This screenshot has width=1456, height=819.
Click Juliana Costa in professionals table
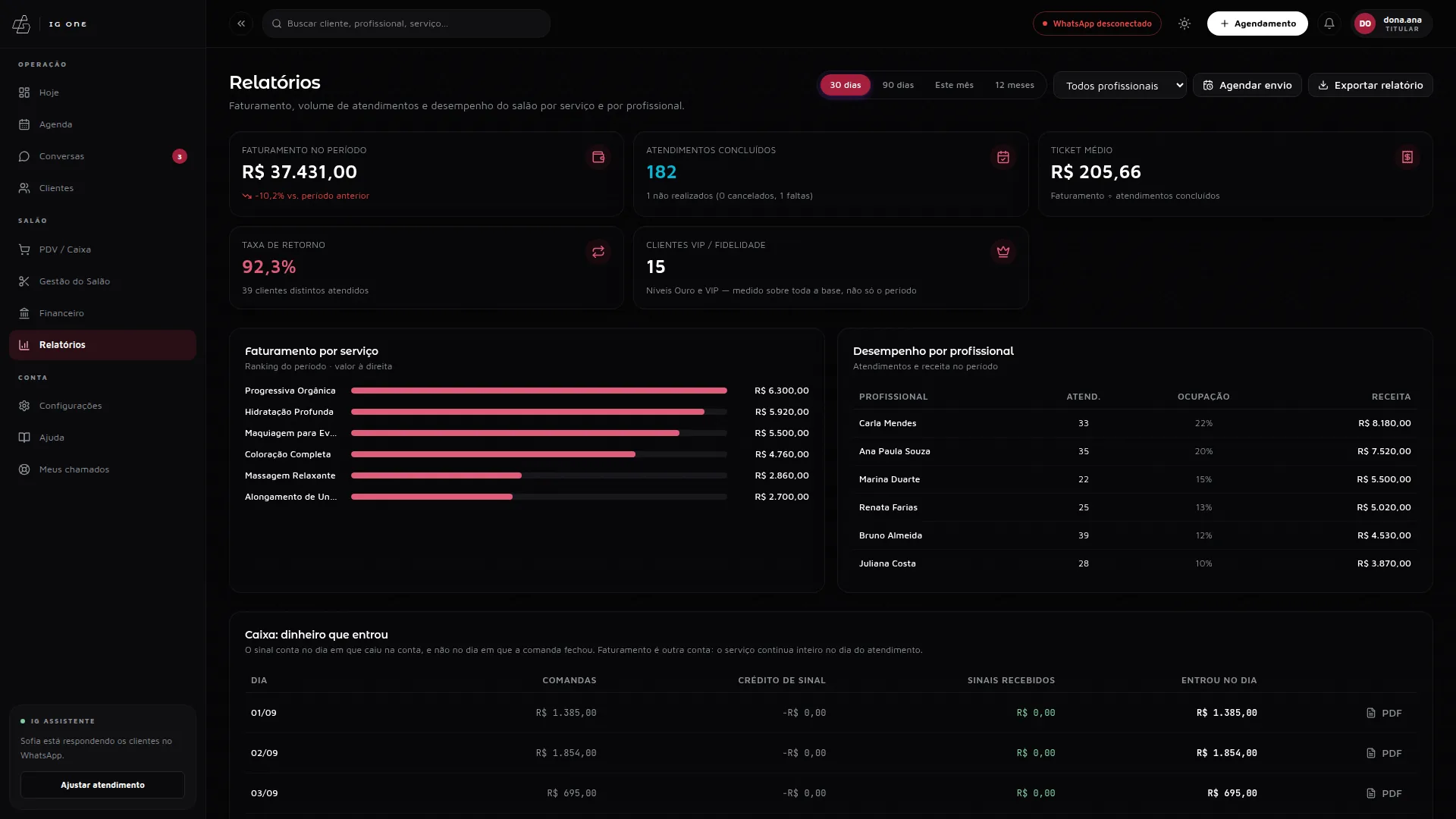click(x=887, y=563)
